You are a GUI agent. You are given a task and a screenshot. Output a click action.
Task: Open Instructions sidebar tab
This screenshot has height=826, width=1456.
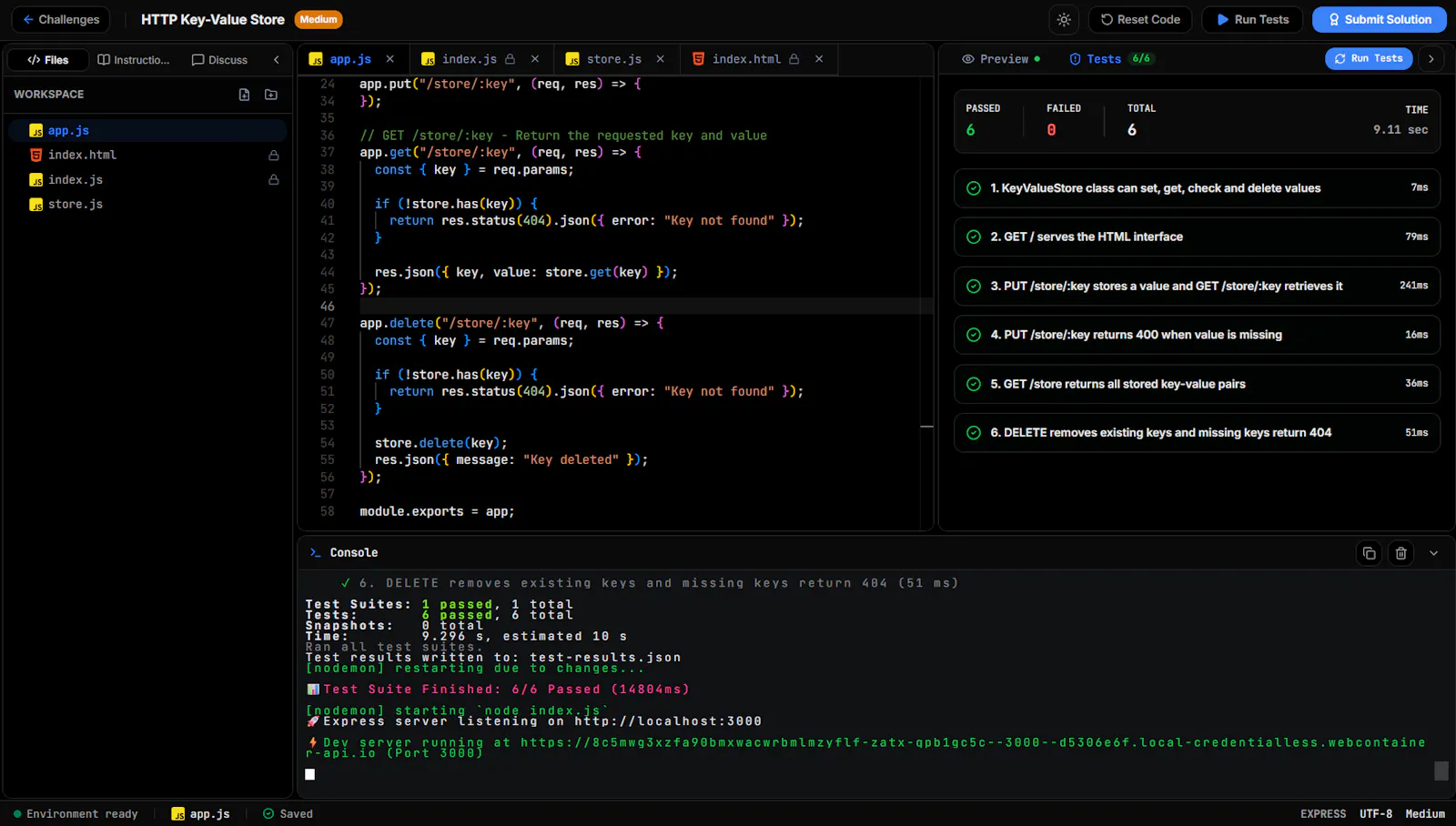point(134,60)
